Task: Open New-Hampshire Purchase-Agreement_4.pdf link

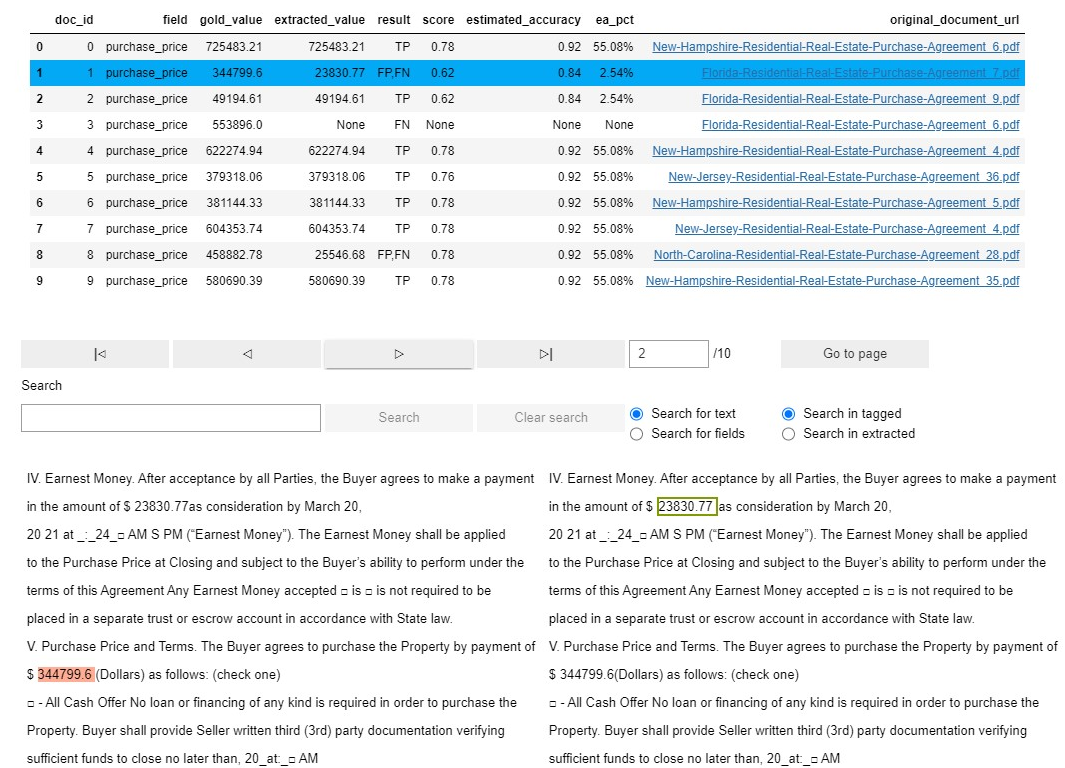Action: pos(835,151)
